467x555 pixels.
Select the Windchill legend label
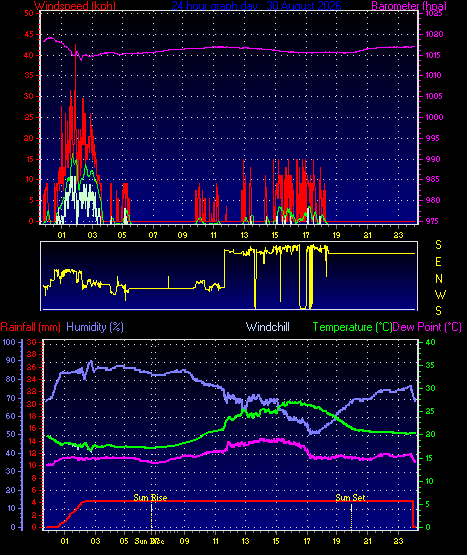click(x=268, y=327)
